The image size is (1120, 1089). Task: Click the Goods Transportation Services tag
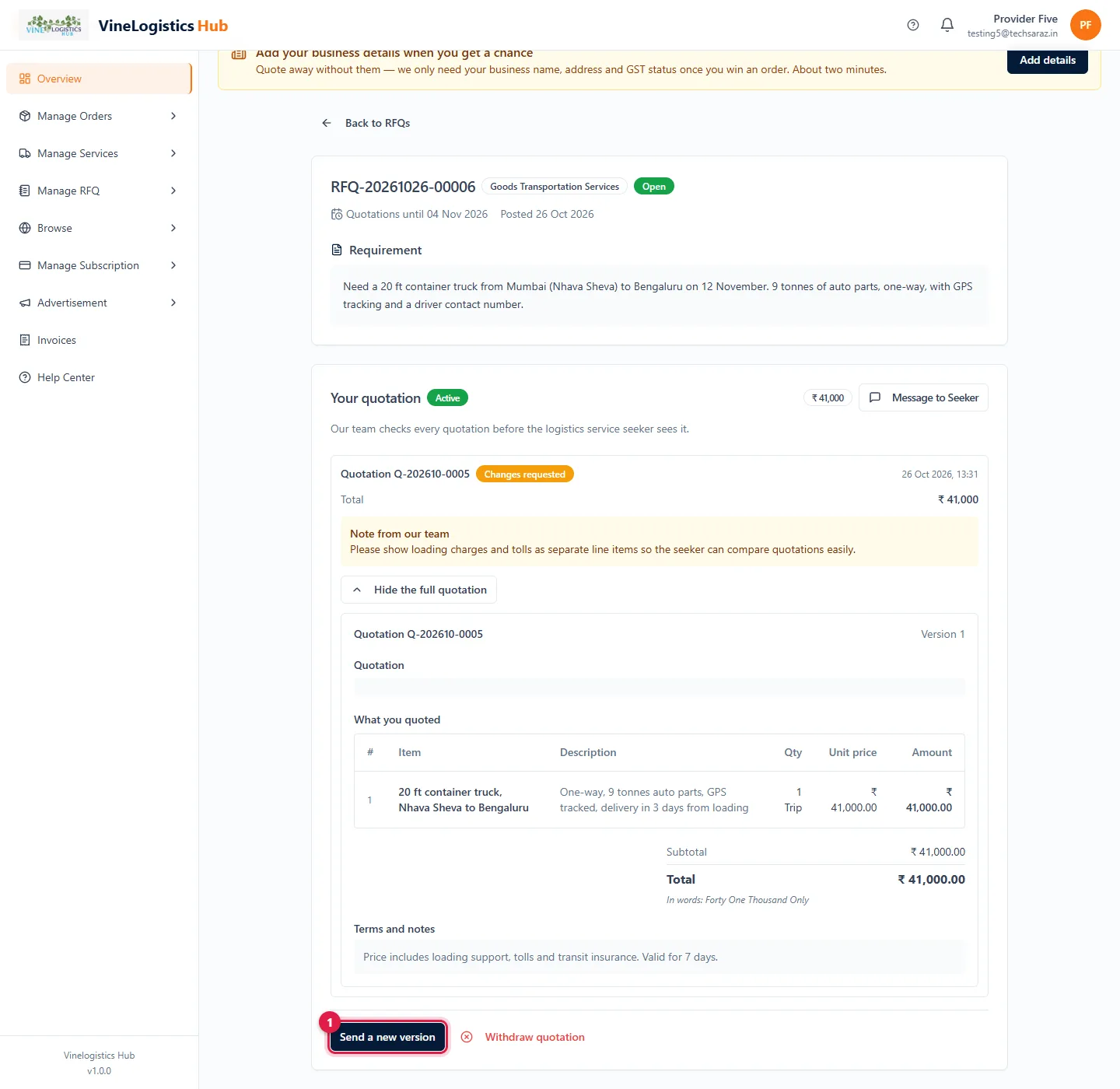tap(555, 187)
